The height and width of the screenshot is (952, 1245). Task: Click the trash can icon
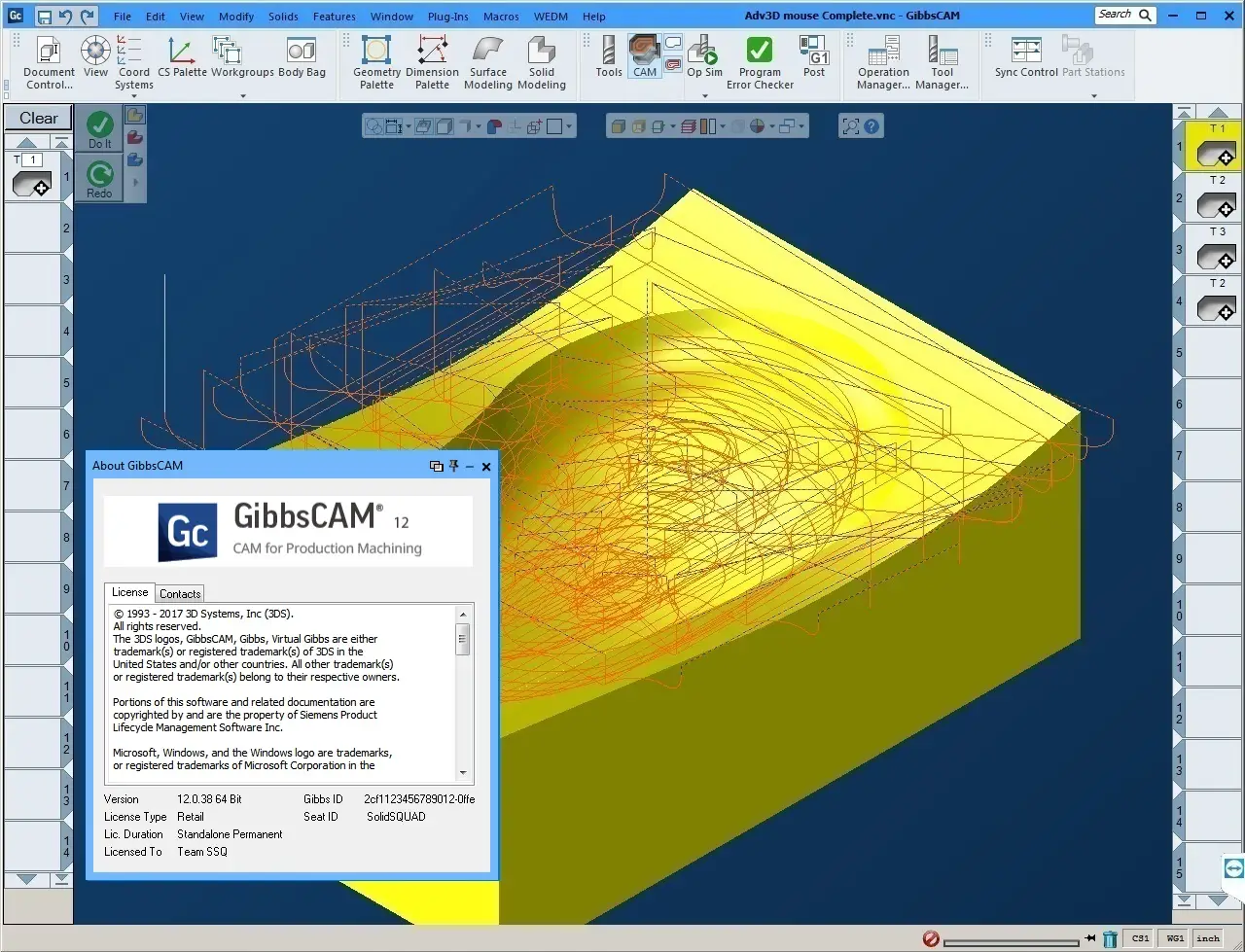1110,939
